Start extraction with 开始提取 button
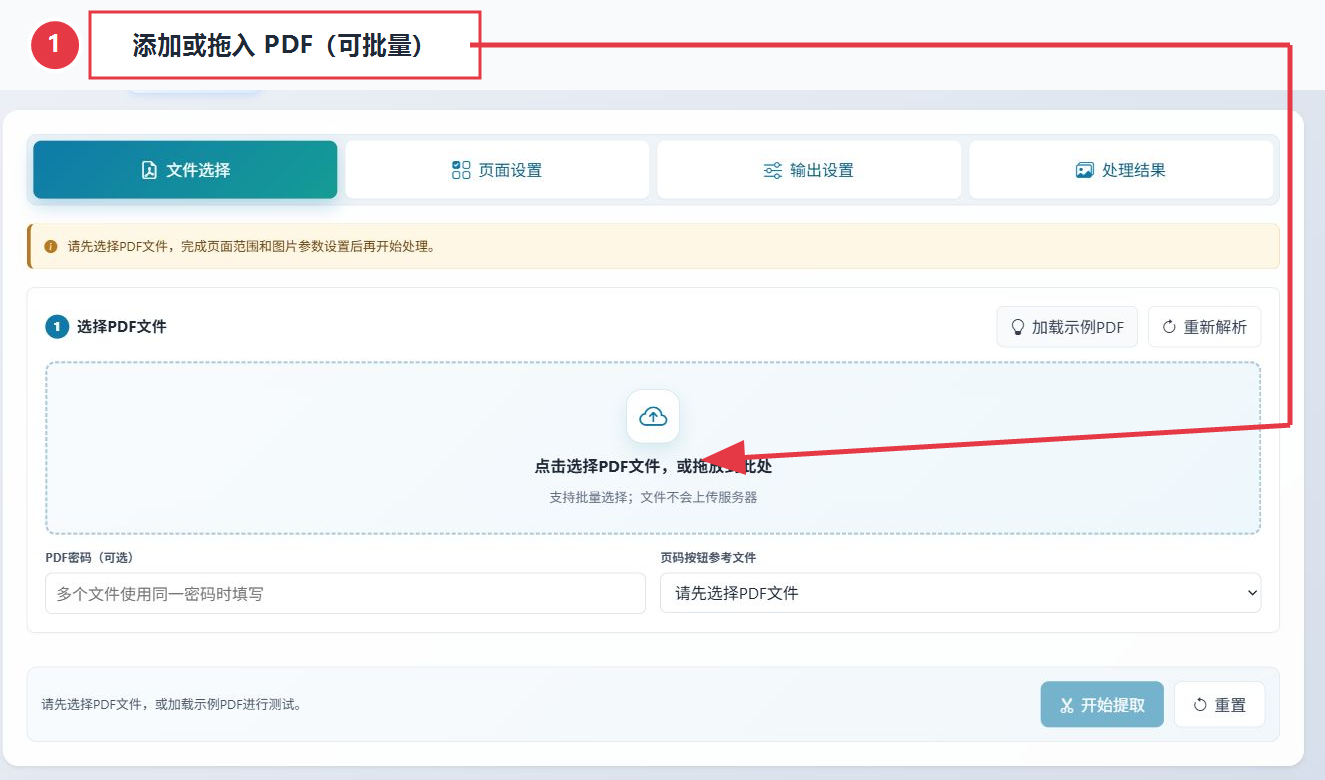Image resolution: width=1325 pixels, height=780 pixels. point(1102,705)
